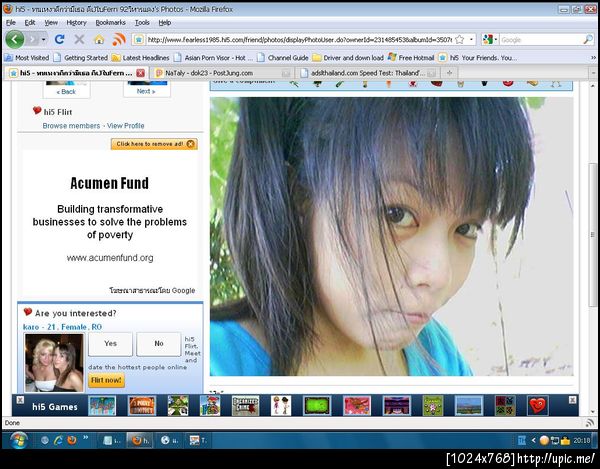Viewport: 600px width, 469px height.
Task: Click the Flirt now! button
Action: [x=106, y=380]
